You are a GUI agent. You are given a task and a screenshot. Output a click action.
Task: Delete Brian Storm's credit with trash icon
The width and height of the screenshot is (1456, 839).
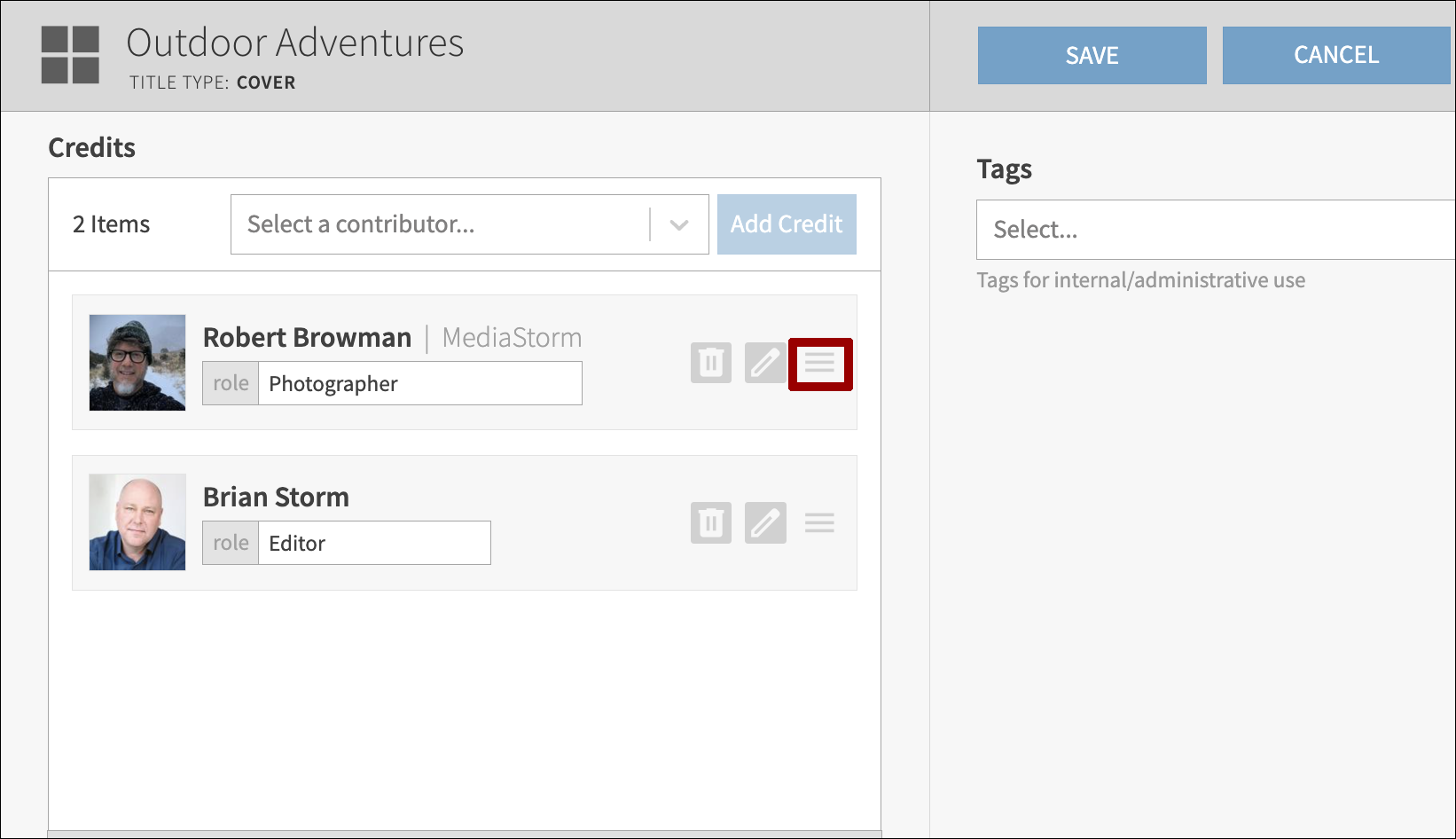click(x=710, y=522)
